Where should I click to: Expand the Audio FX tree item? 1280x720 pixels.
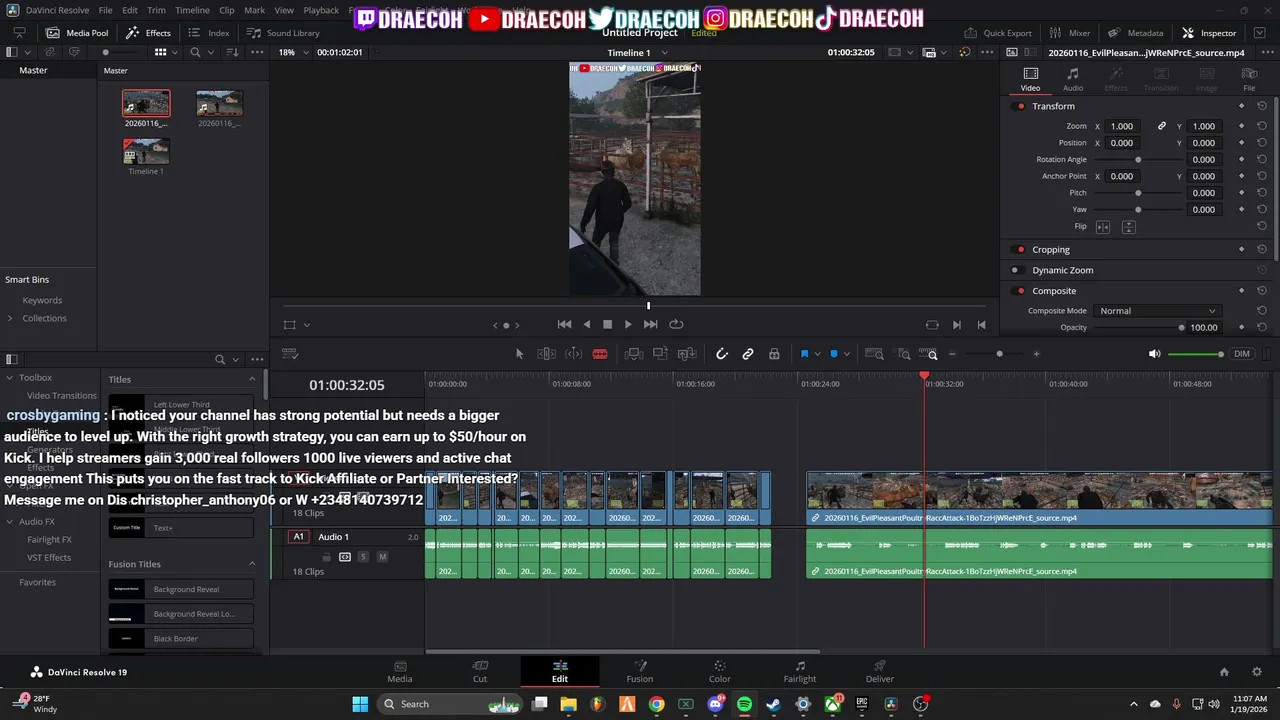(x=10, y=521)
